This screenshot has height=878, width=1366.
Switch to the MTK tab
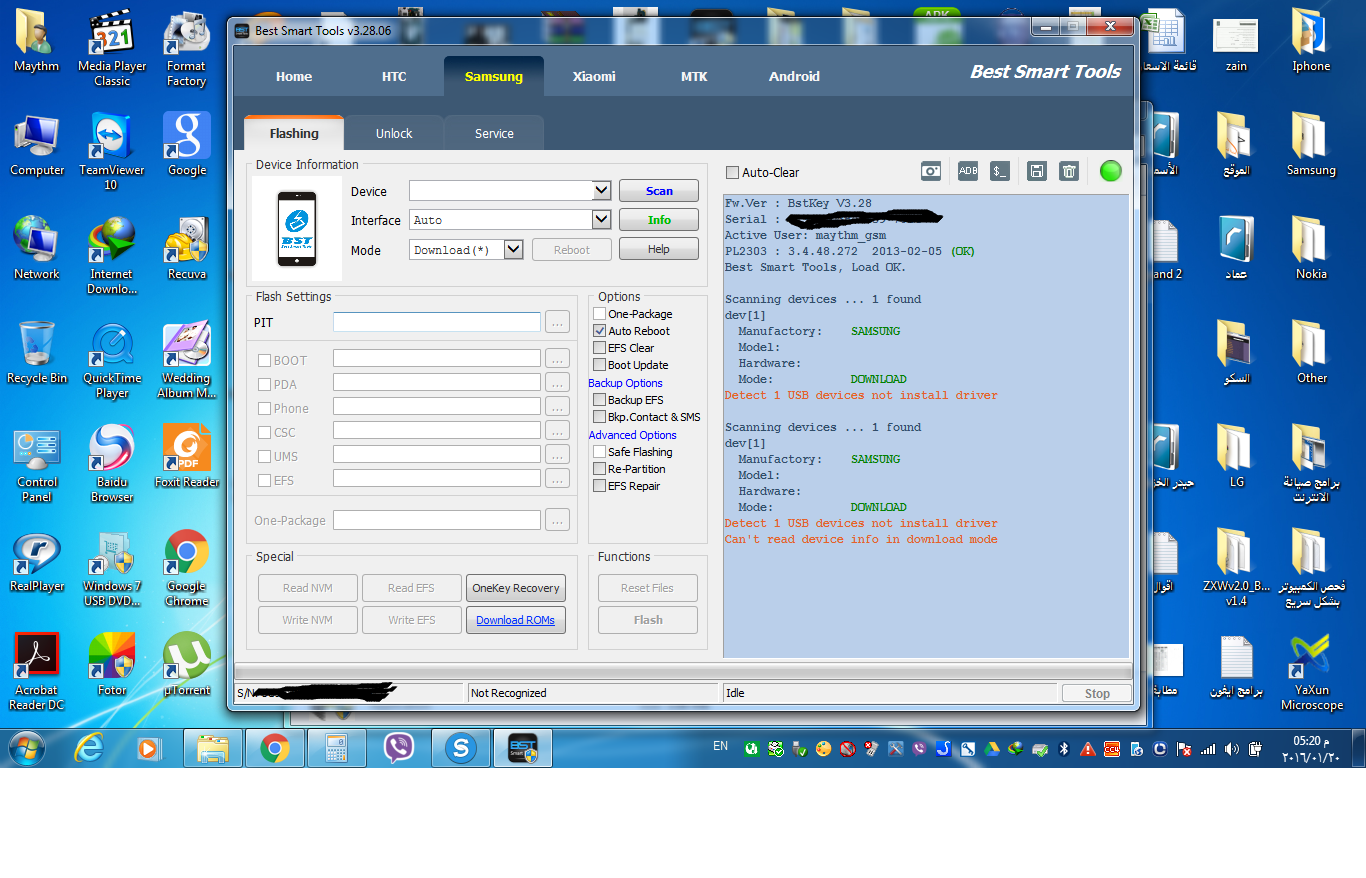click(694, 77)
